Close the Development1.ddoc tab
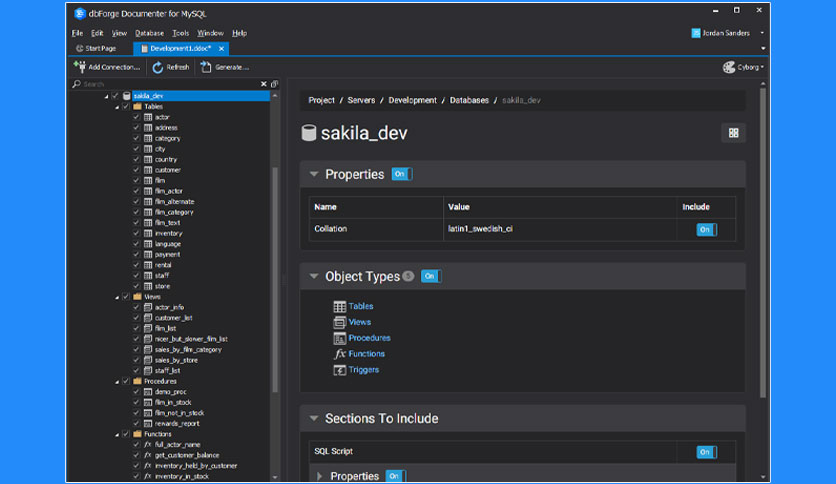The height and width of the screenshot is (484, 836). 221,49
